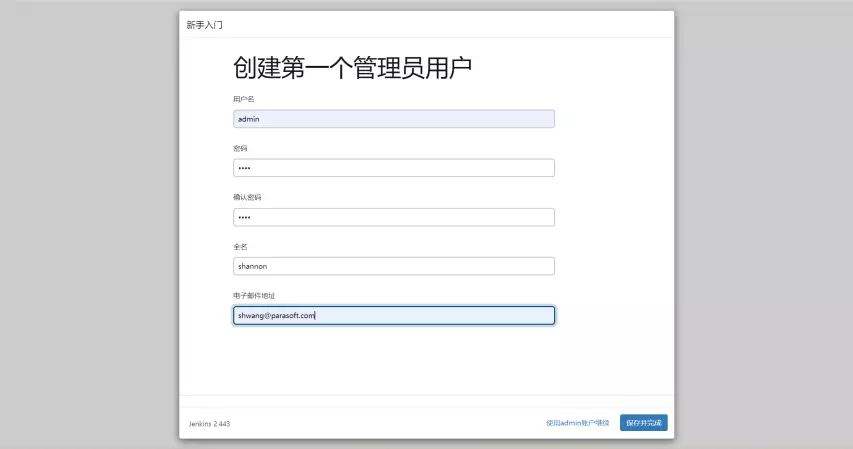Click the 用户名 label text

244,99
